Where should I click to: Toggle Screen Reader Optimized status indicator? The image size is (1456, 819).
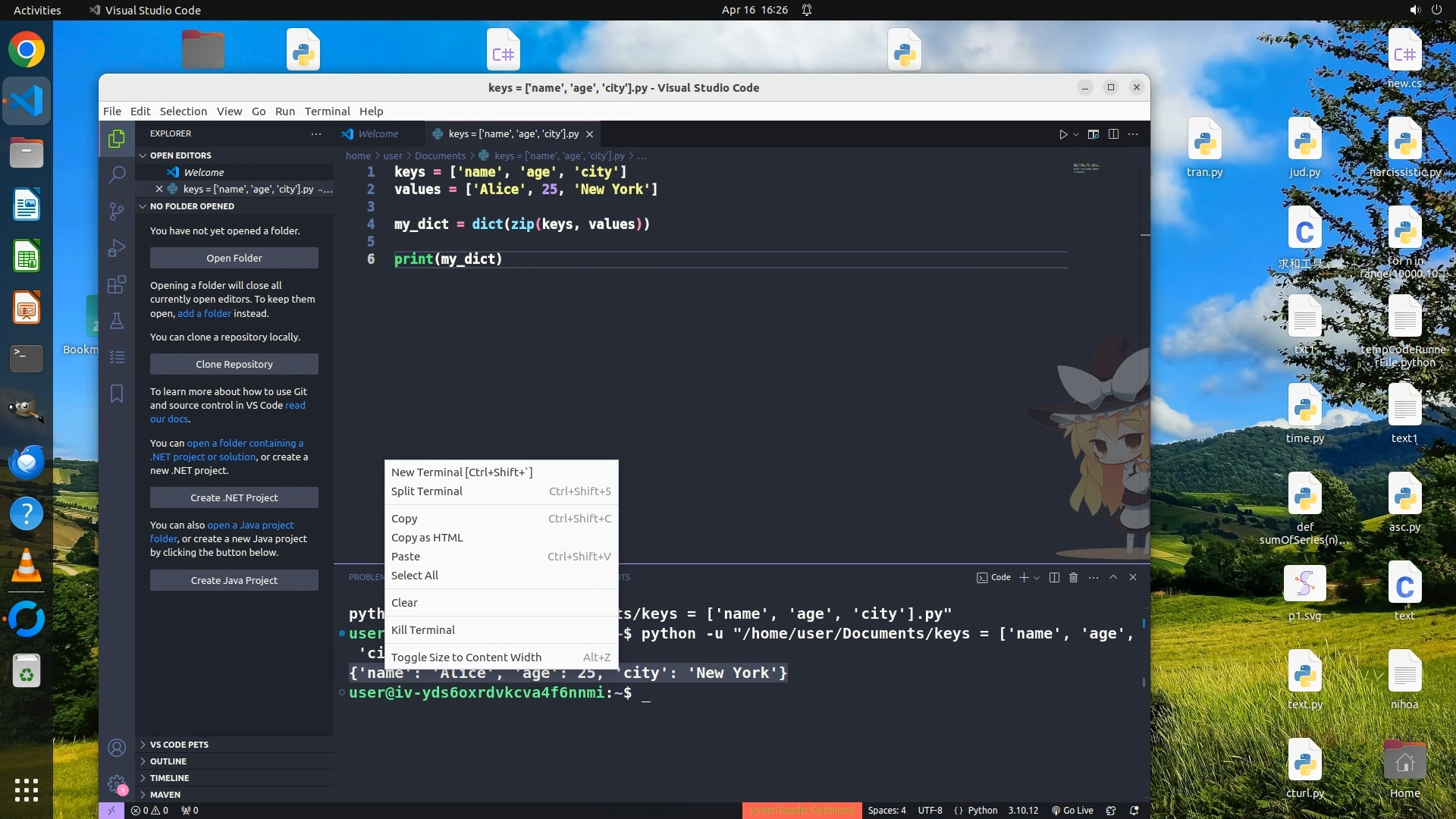802,811
